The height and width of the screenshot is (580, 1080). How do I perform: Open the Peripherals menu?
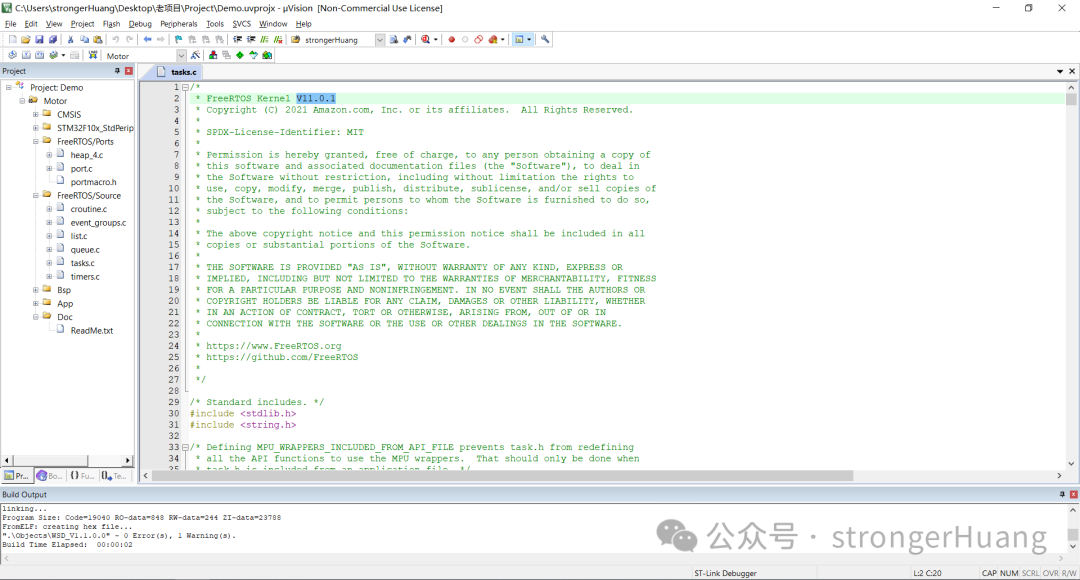[x=178, y=23]
